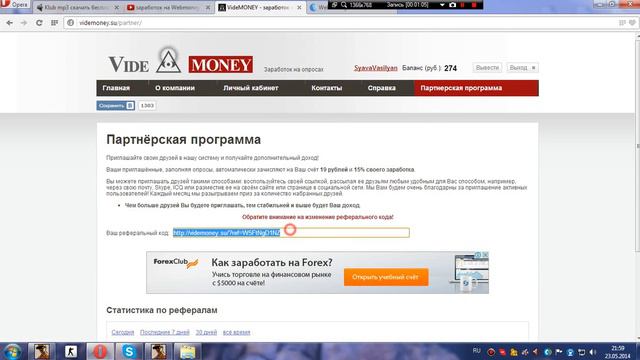Click the share counter showing 1303

pos(147,106)
